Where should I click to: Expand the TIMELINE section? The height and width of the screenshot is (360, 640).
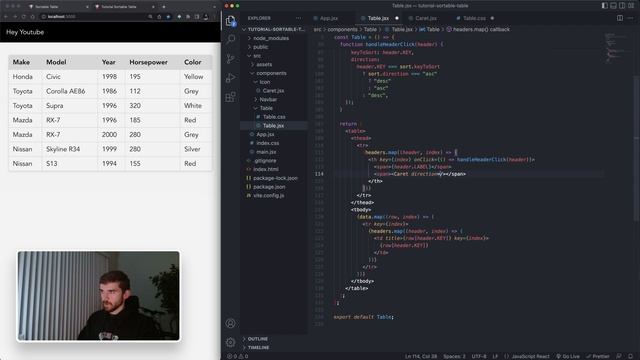258,347
